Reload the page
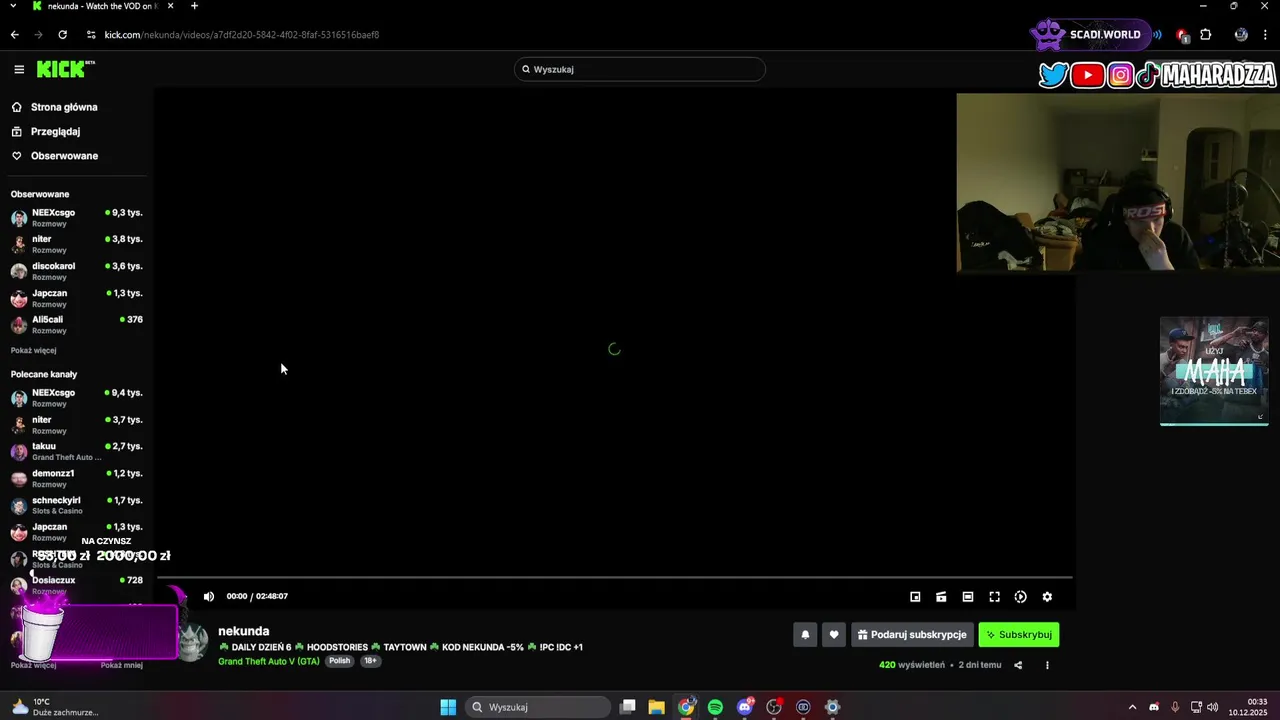This screenshot has width=1280, height=720. (x=62, y=35)
